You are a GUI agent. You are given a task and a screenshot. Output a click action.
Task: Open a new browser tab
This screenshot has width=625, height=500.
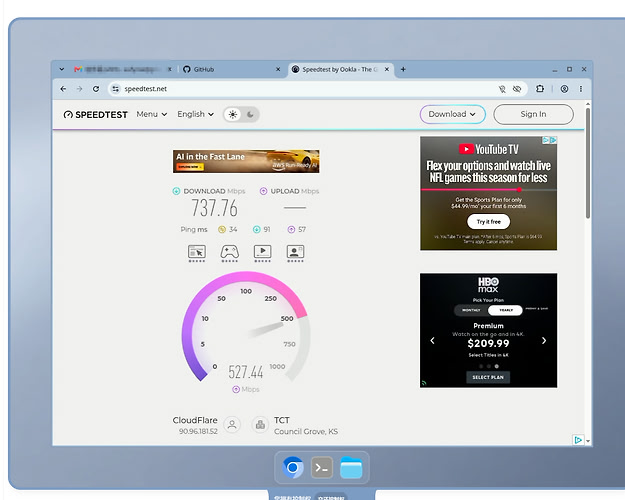point(403,69)
